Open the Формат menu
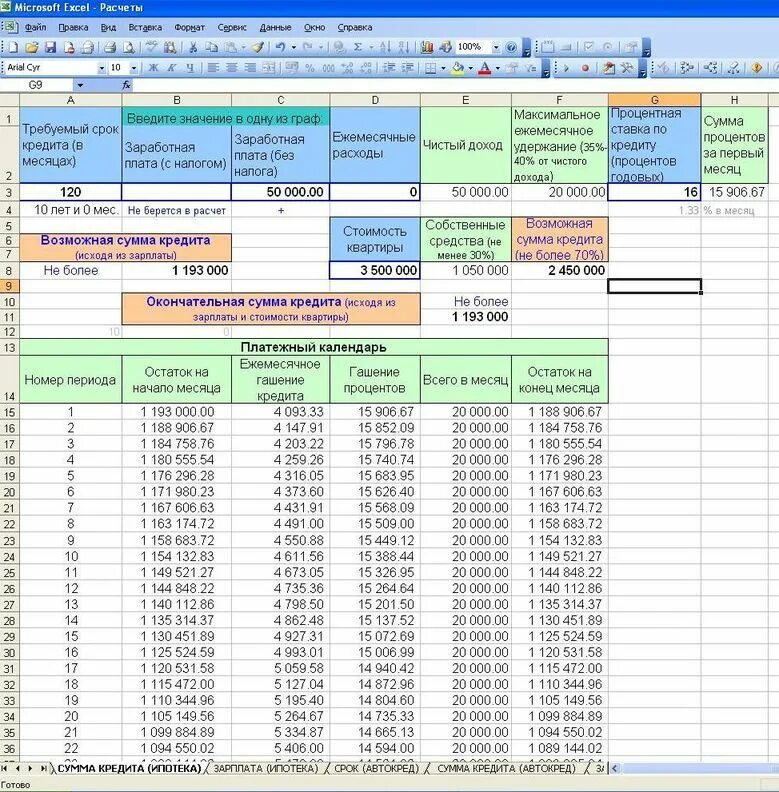779x792 pixels. (189, 27)
